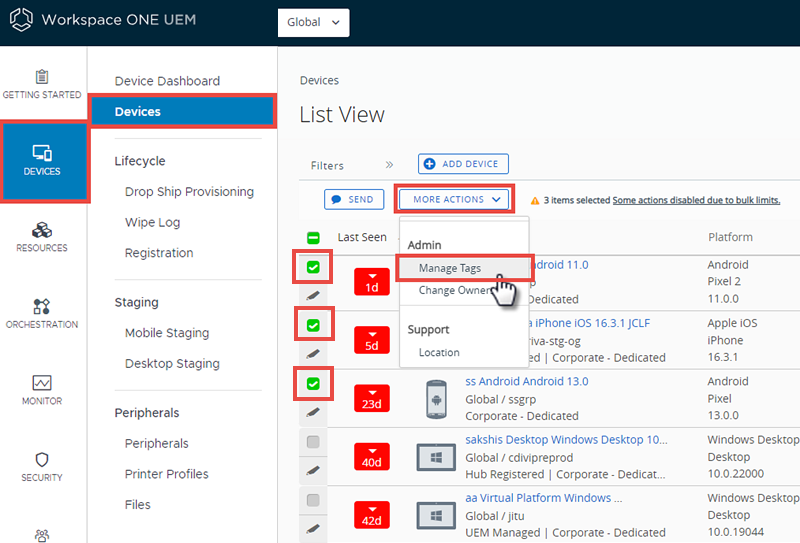Open aa Virtual Platform Windows link
800x543 pixels.
click(x=543, y=498)
